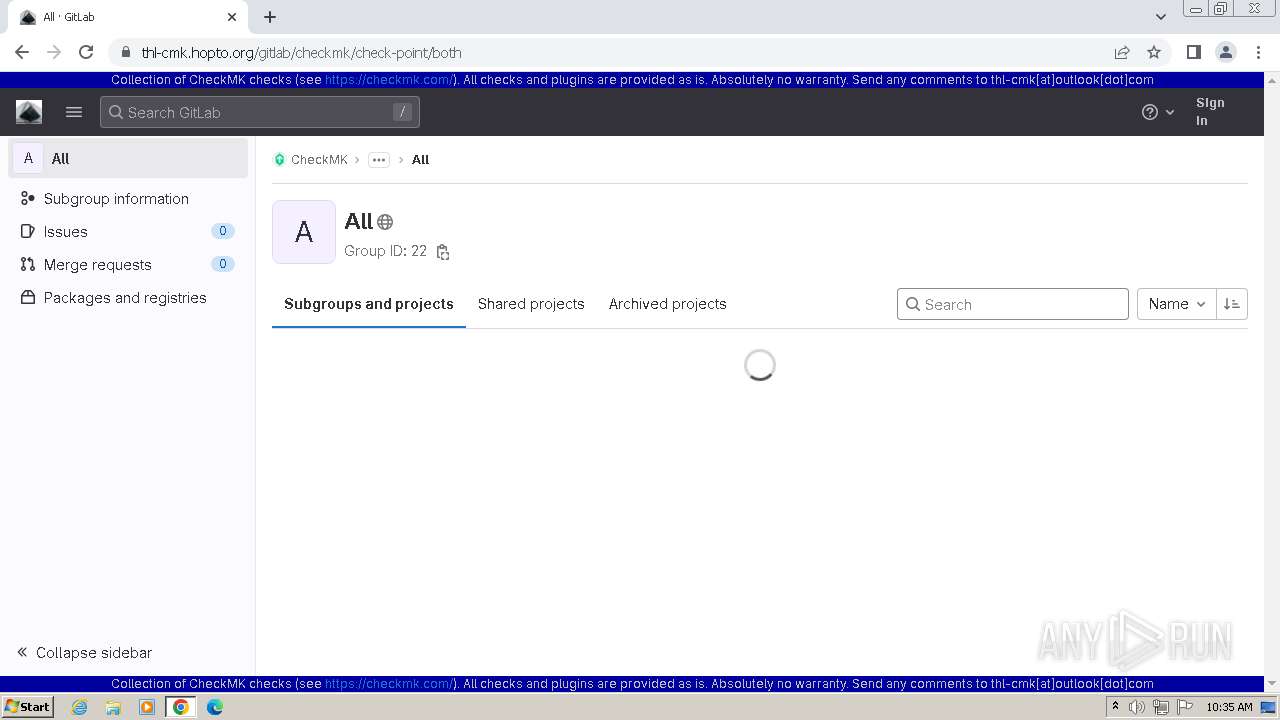Viewport: 1280px width, 720px height.
Task: Open File Explorer from taskbar
Action: click(113, 707)
